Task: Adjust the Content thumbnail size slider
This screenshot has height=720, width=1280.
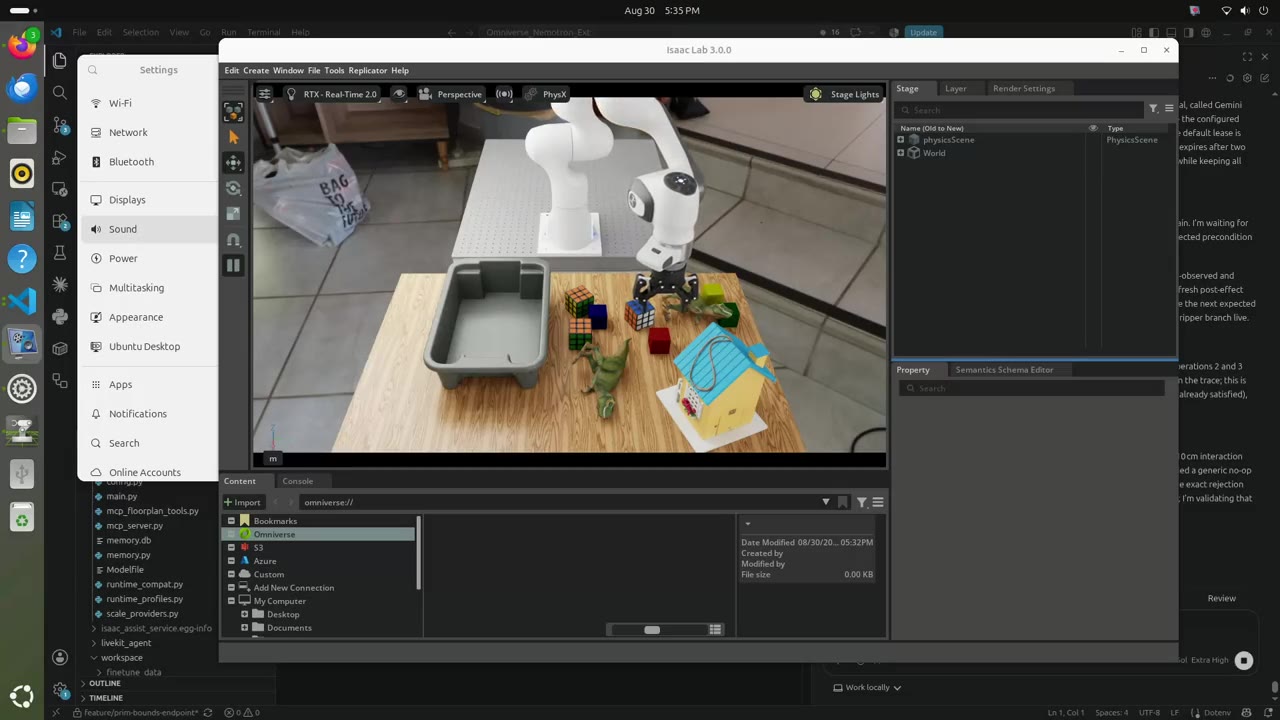Action: (x=652, y=630)
